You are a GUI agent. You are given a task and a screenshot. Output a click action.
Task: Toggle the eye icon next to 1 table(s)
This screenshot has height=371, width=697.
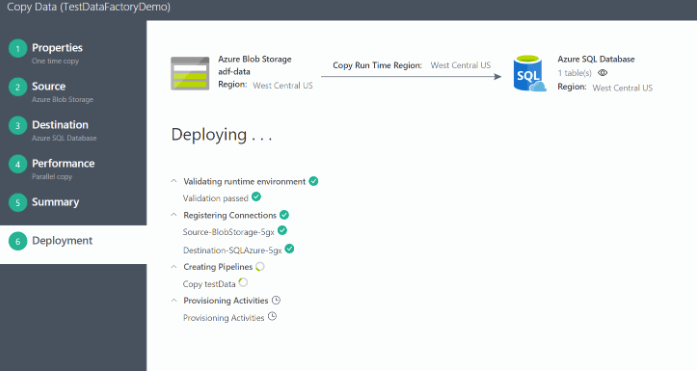[602, 72]
